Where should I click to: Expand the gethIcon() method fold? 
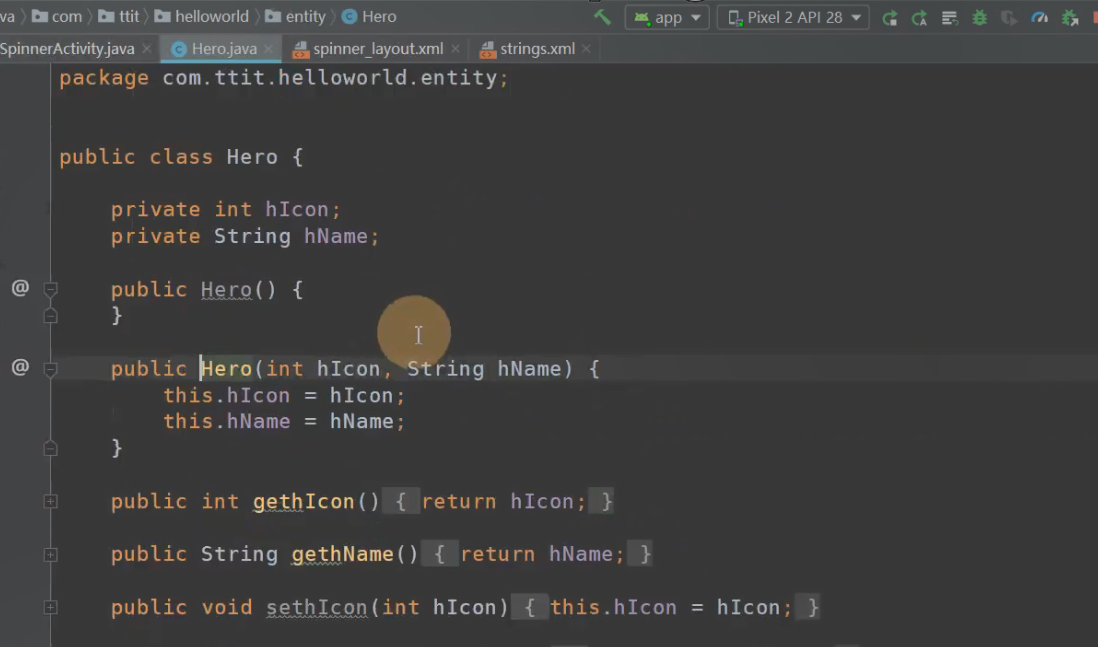click(x=50, y=501)
